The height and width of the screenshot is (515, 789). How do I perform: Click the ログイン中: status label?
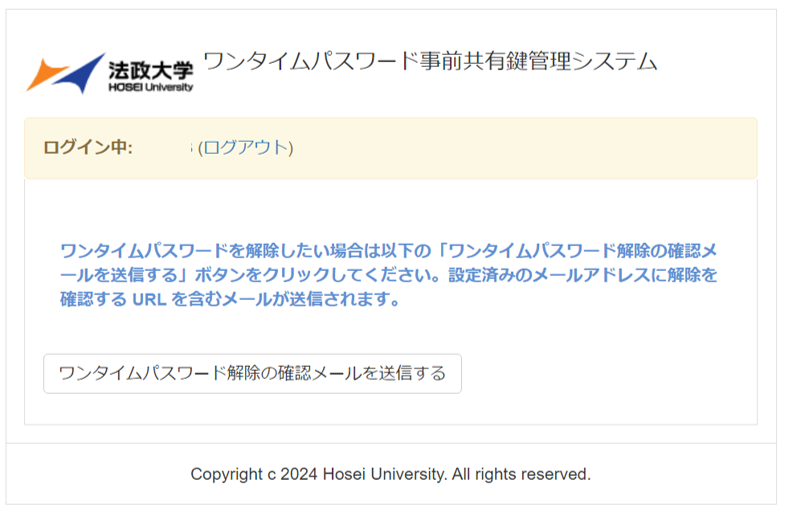point(88,148)
